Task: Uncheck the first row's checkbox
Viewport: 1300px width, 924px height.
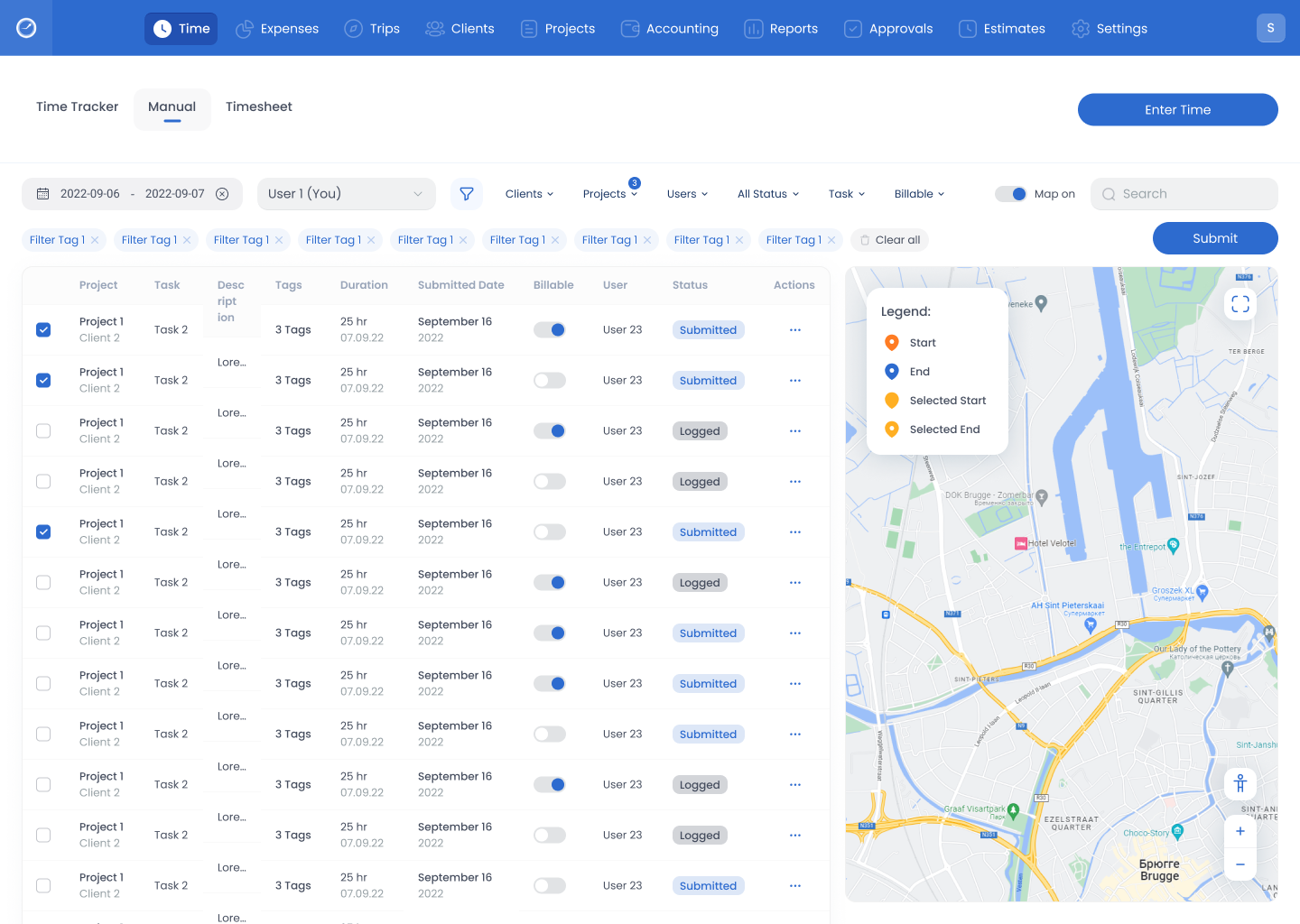Action: [43, 330]
